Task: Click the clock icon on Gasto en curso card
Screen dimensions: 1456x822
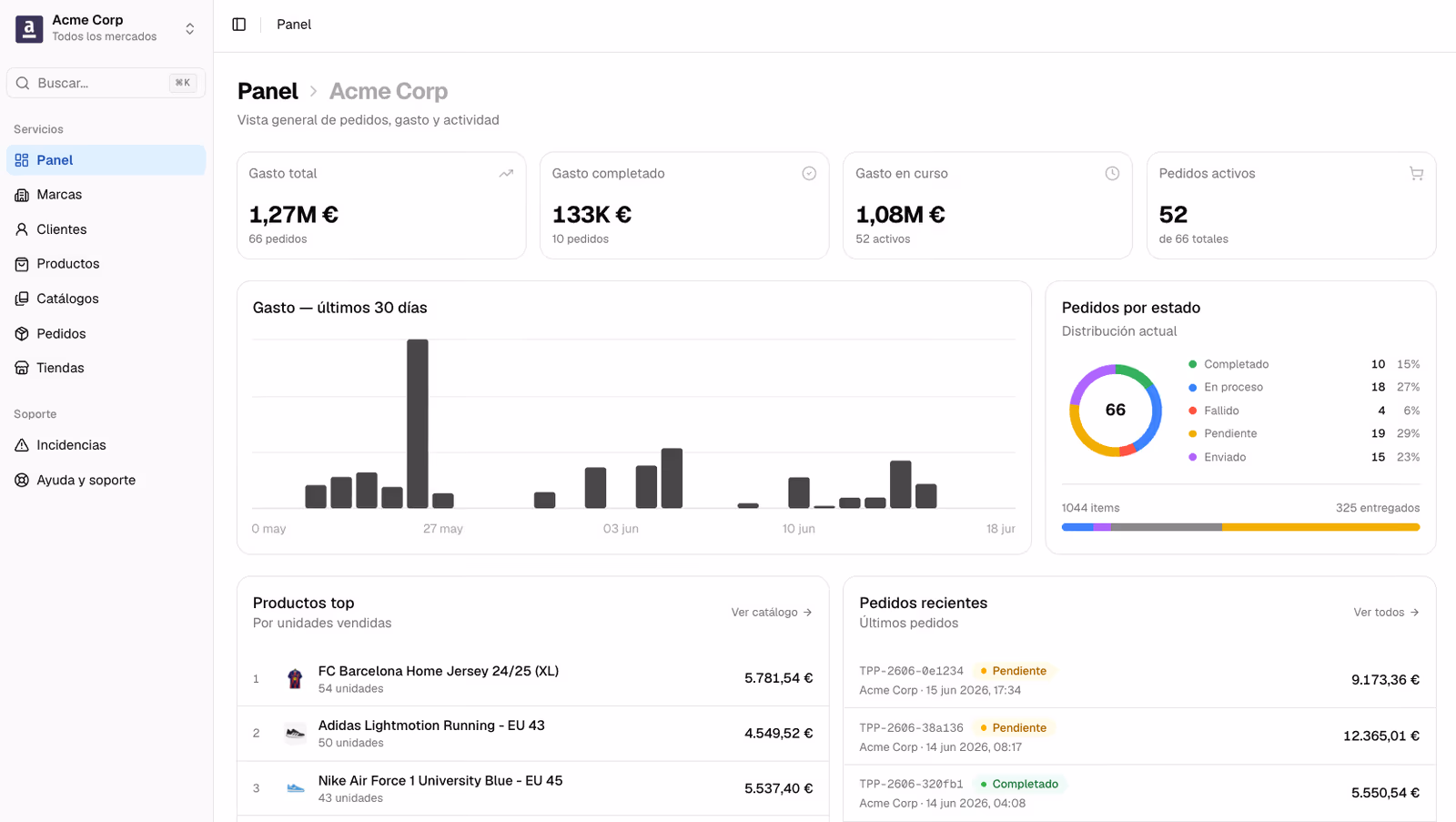Action: 1112,174
